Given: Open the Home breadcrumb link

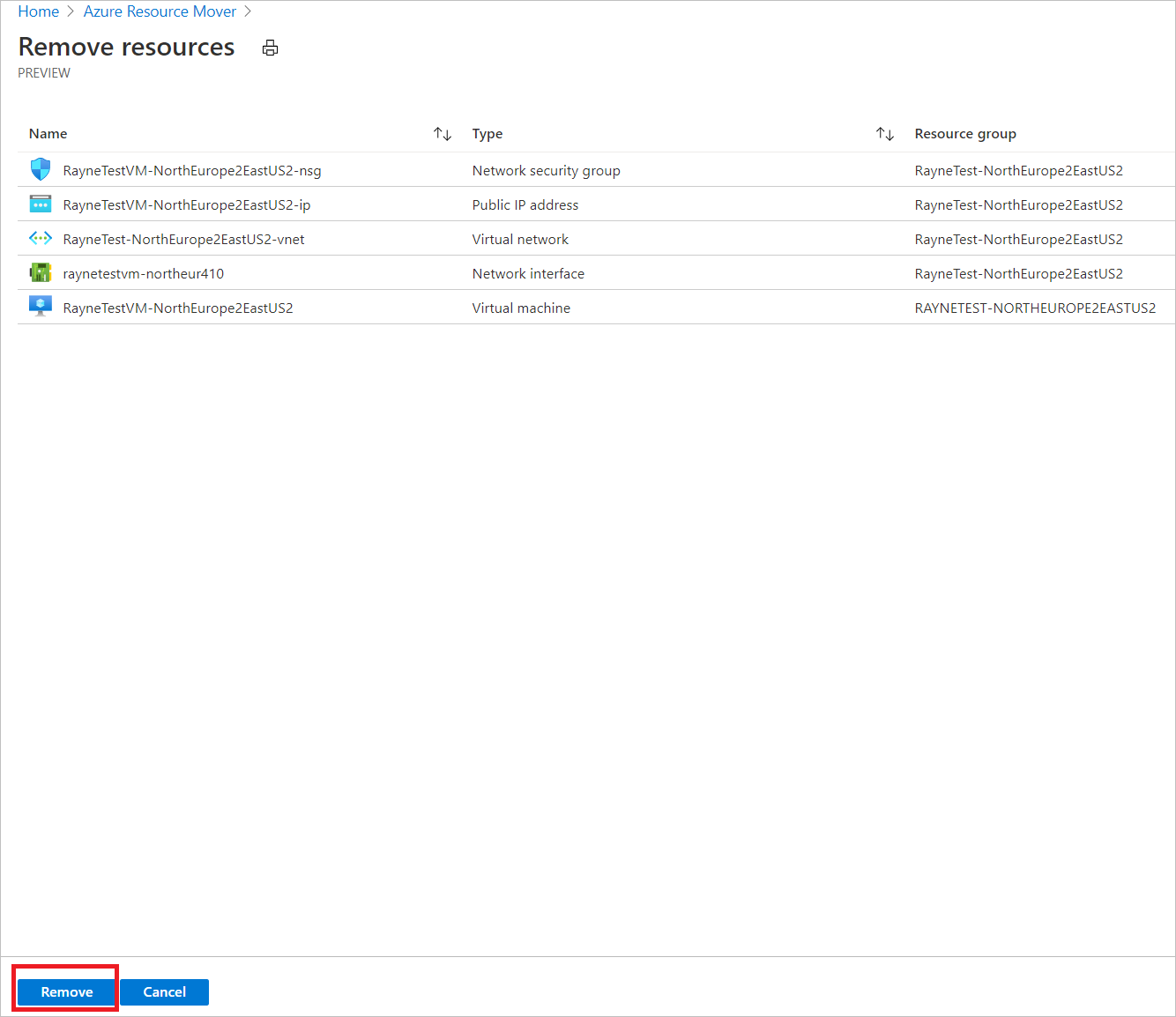Looking at the screenshot, I should [x=38, y=11].
